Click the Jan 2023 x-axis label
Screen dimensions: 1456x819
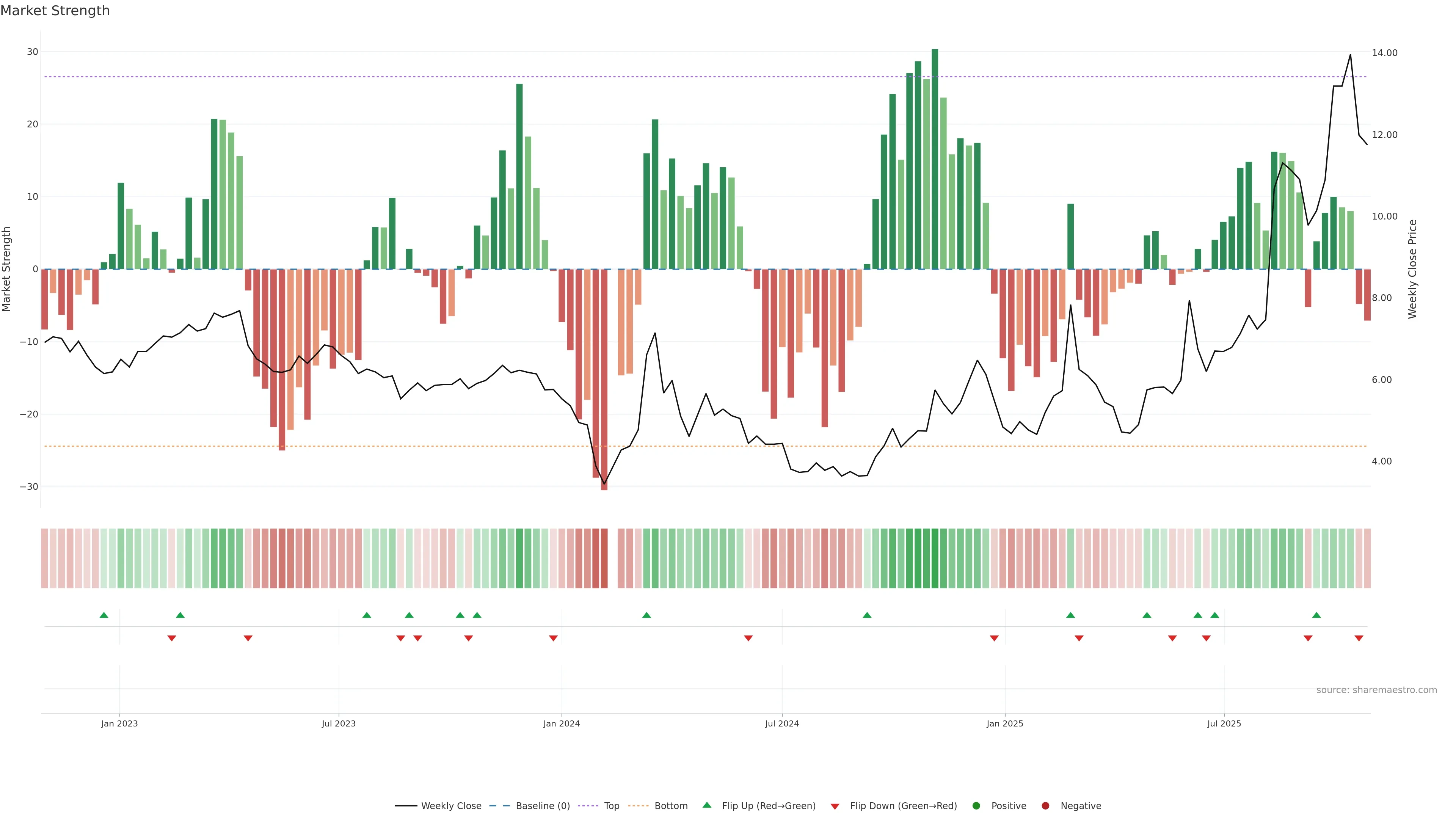pos(119,723)
